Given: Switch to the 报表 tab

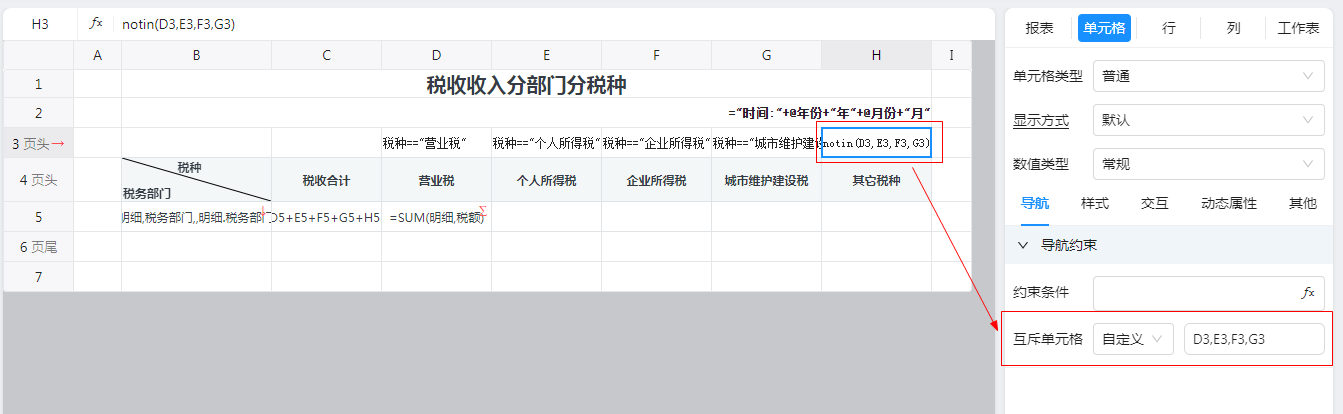Looking at the screenshot, I should (x=1039, y=28).
